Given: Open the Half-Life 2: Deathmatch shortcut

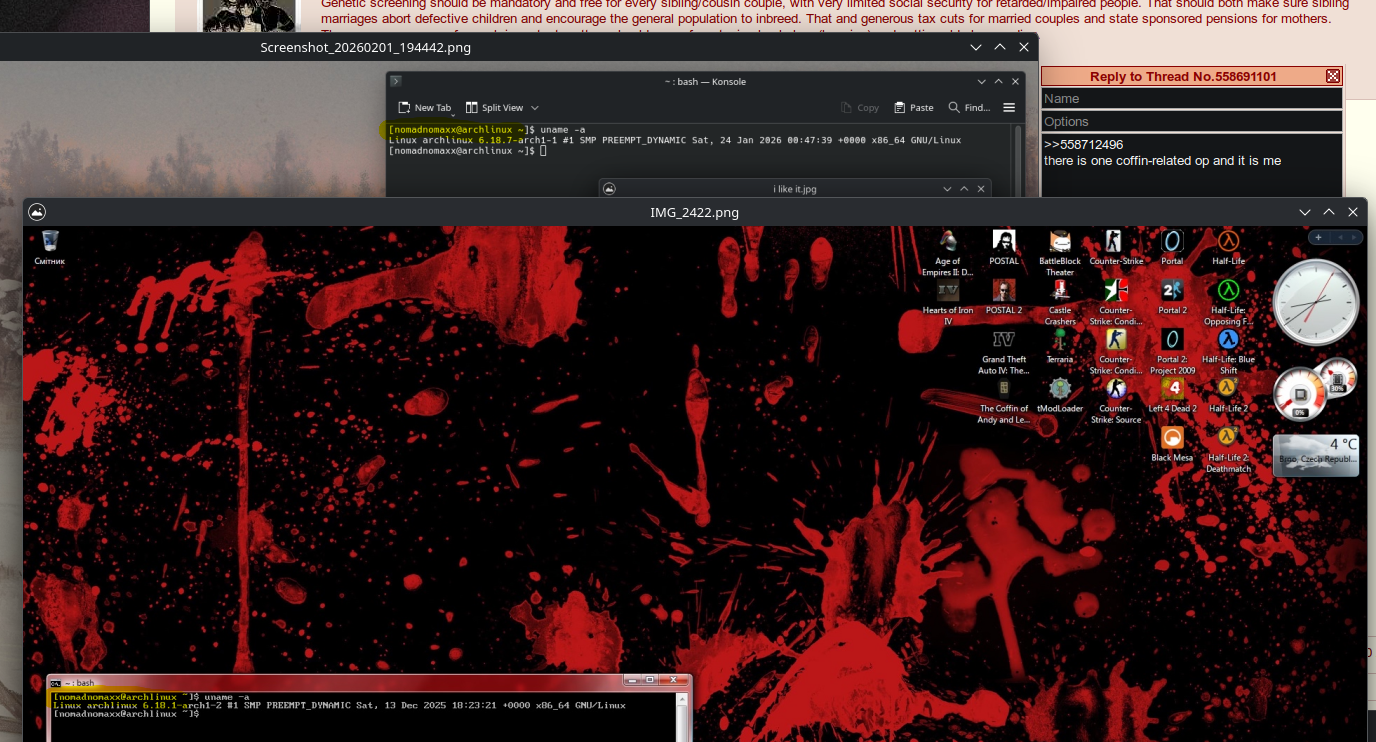Looking at the screenshot, I should (1228, 449).
